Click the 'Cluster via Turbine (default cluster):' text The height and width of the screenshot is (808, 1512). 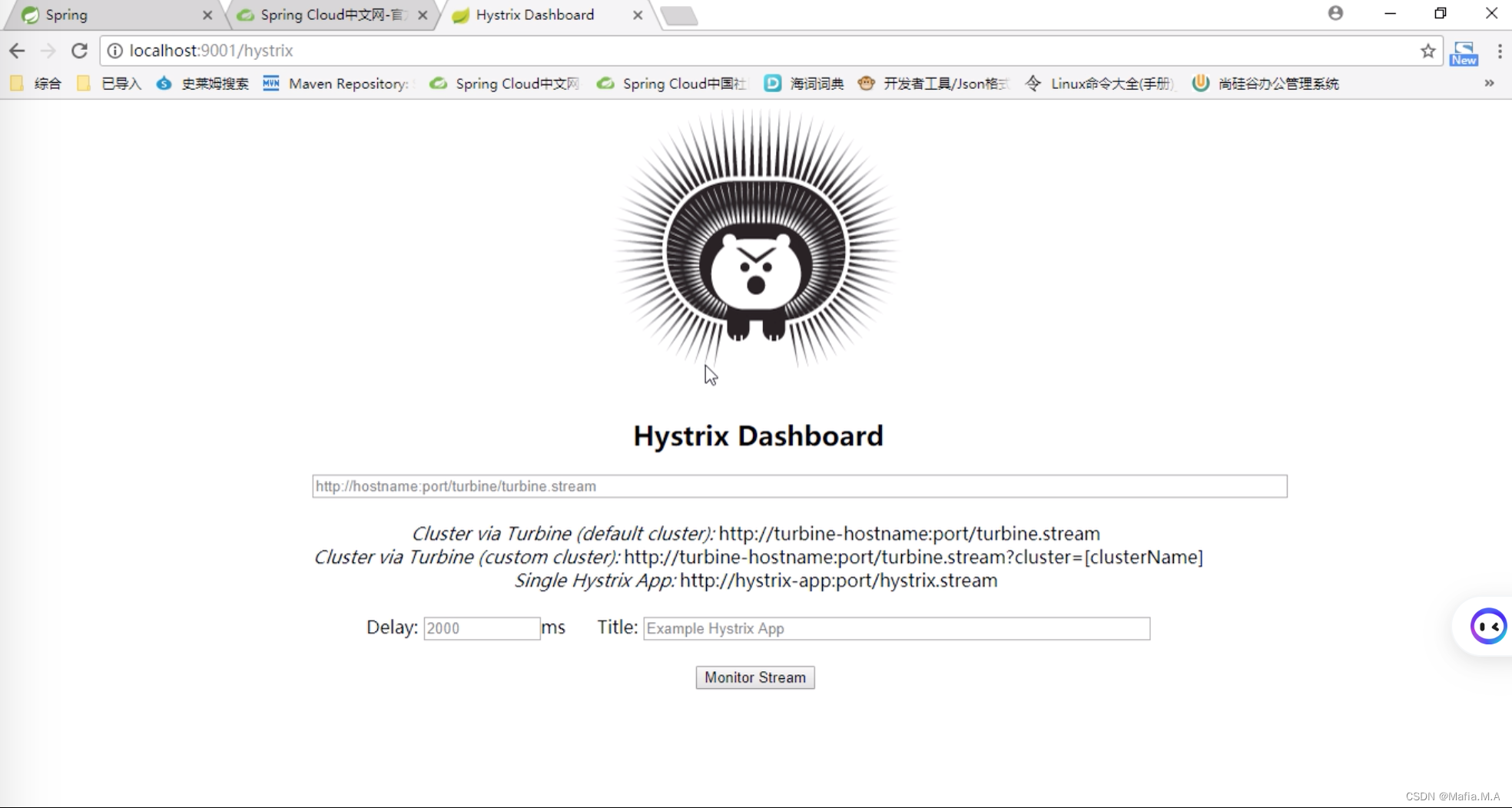tap(563, 534)
